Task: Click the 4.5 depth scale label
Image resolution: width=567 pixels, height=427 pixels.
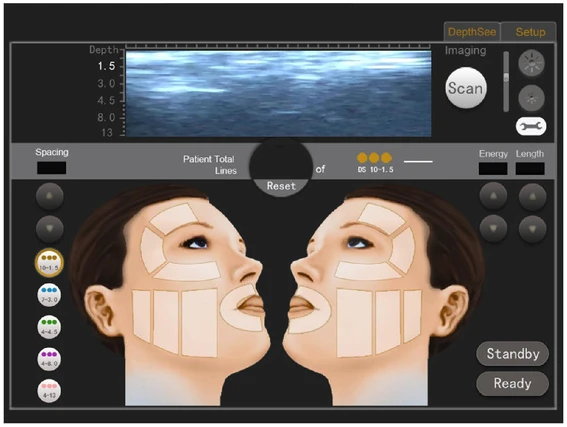Action: tap(106, 101)
